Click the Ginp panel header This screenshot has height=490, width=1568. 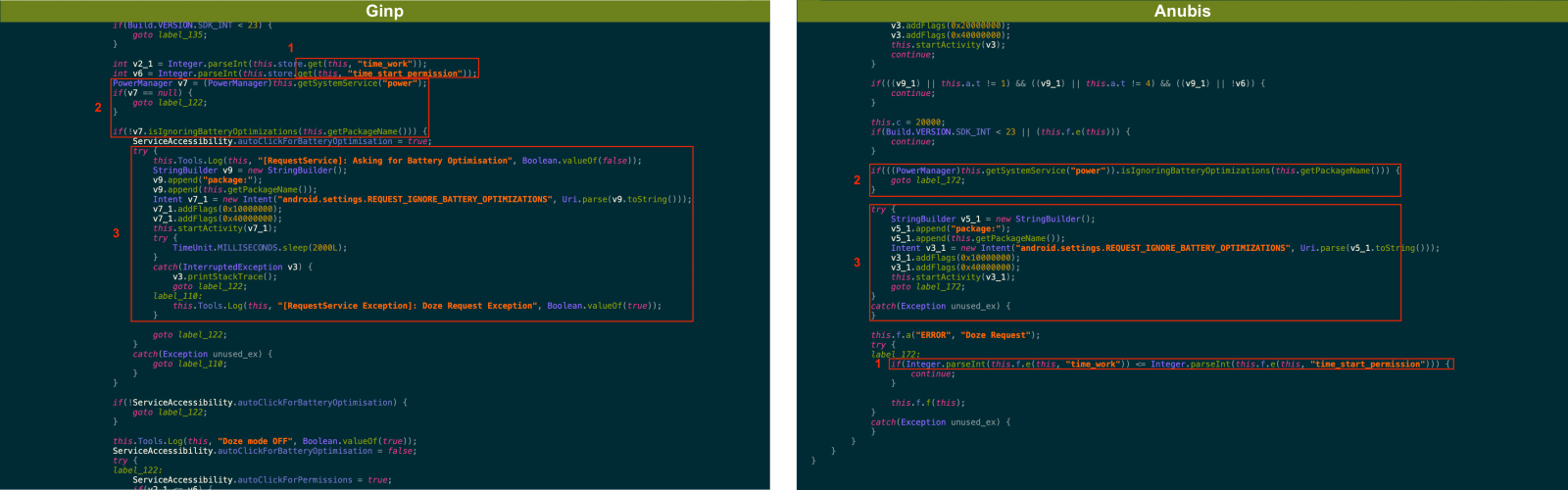click(x=384, y=11)
